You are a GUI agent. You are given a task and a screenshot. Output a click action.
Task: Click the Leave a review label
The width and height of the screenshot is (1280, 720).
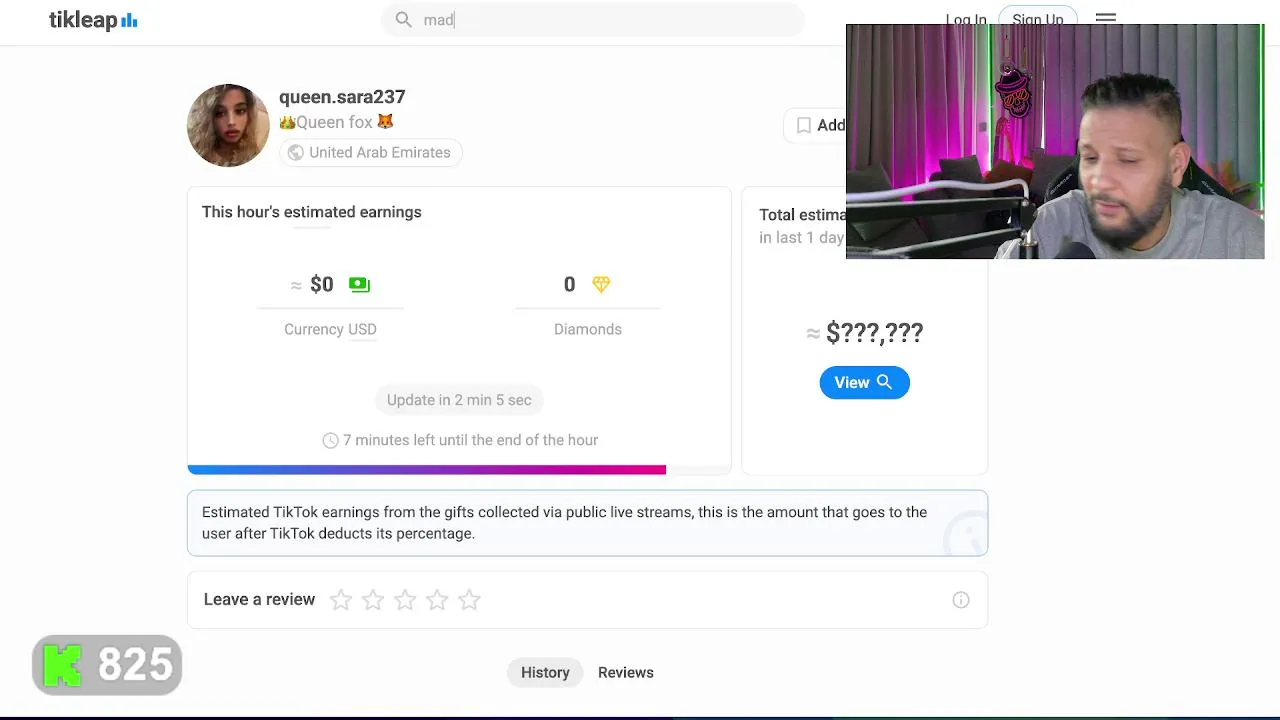259,599
